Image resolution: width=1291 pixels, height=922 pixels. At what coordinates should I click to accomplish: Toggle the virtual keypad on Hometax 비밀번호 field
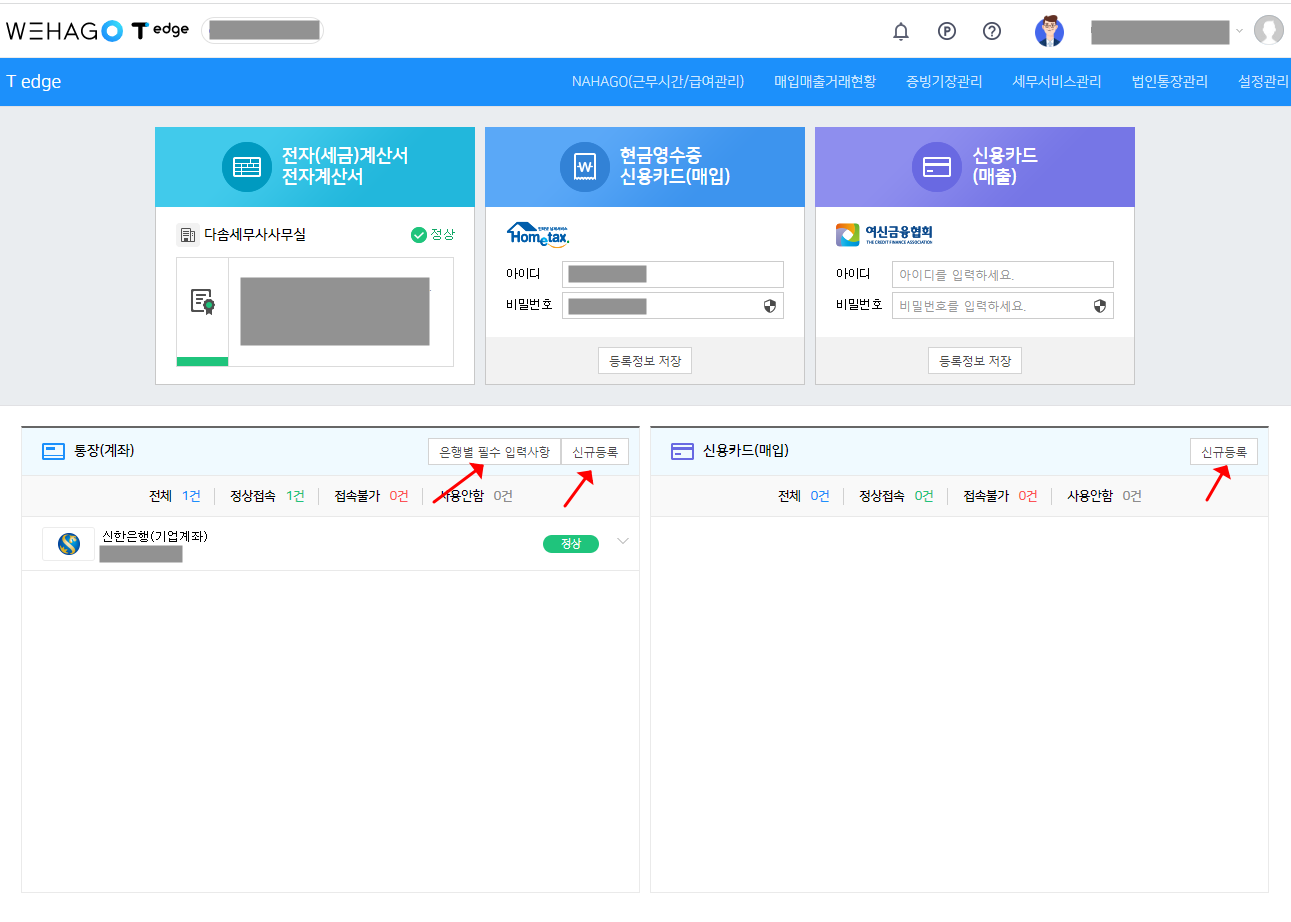point(769,305)
